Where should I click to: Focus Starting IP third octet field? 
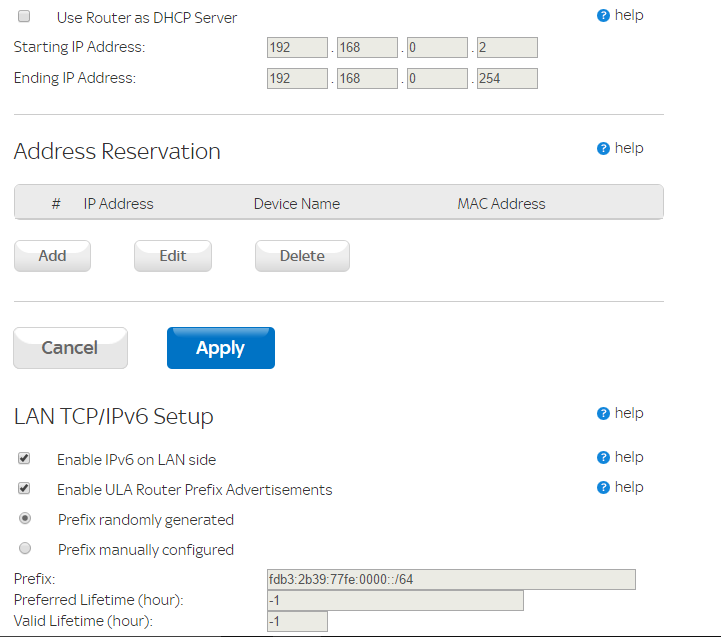[x=437, y=47]
